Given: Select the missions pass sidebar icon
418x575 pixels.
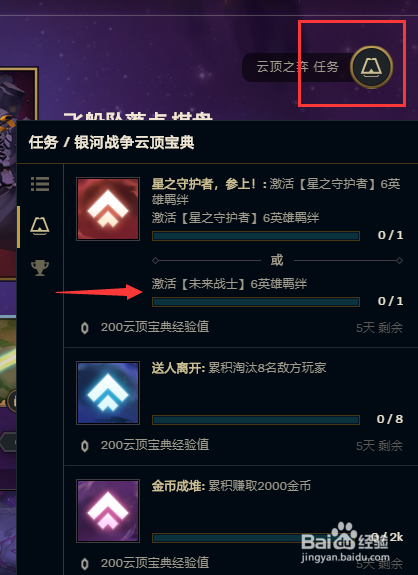Looking at the screenshot, I should pos(40,226).
